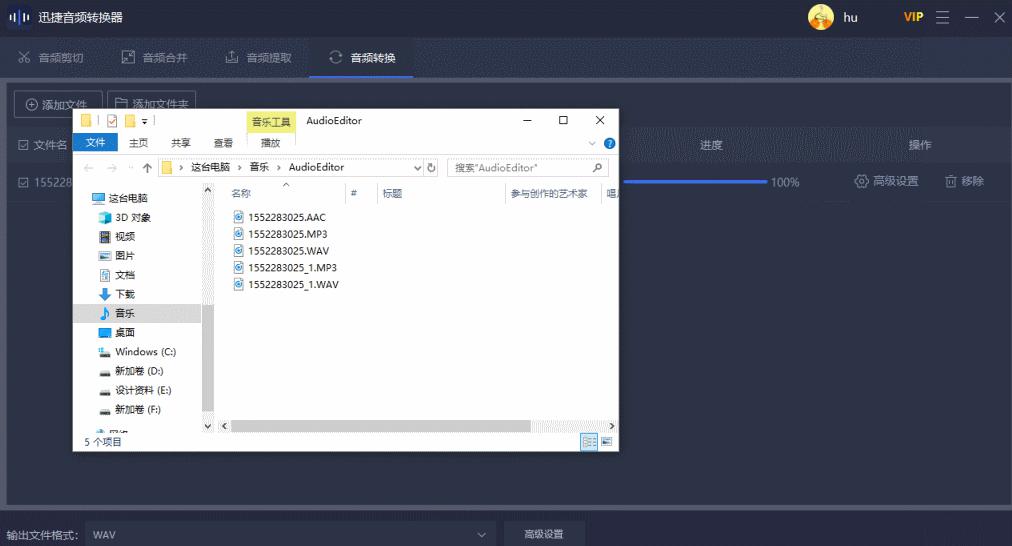The width and height of the screenshot is (1012, 546).
Task: Open Windows (C:) drive
Action: (x=137, y=352)
